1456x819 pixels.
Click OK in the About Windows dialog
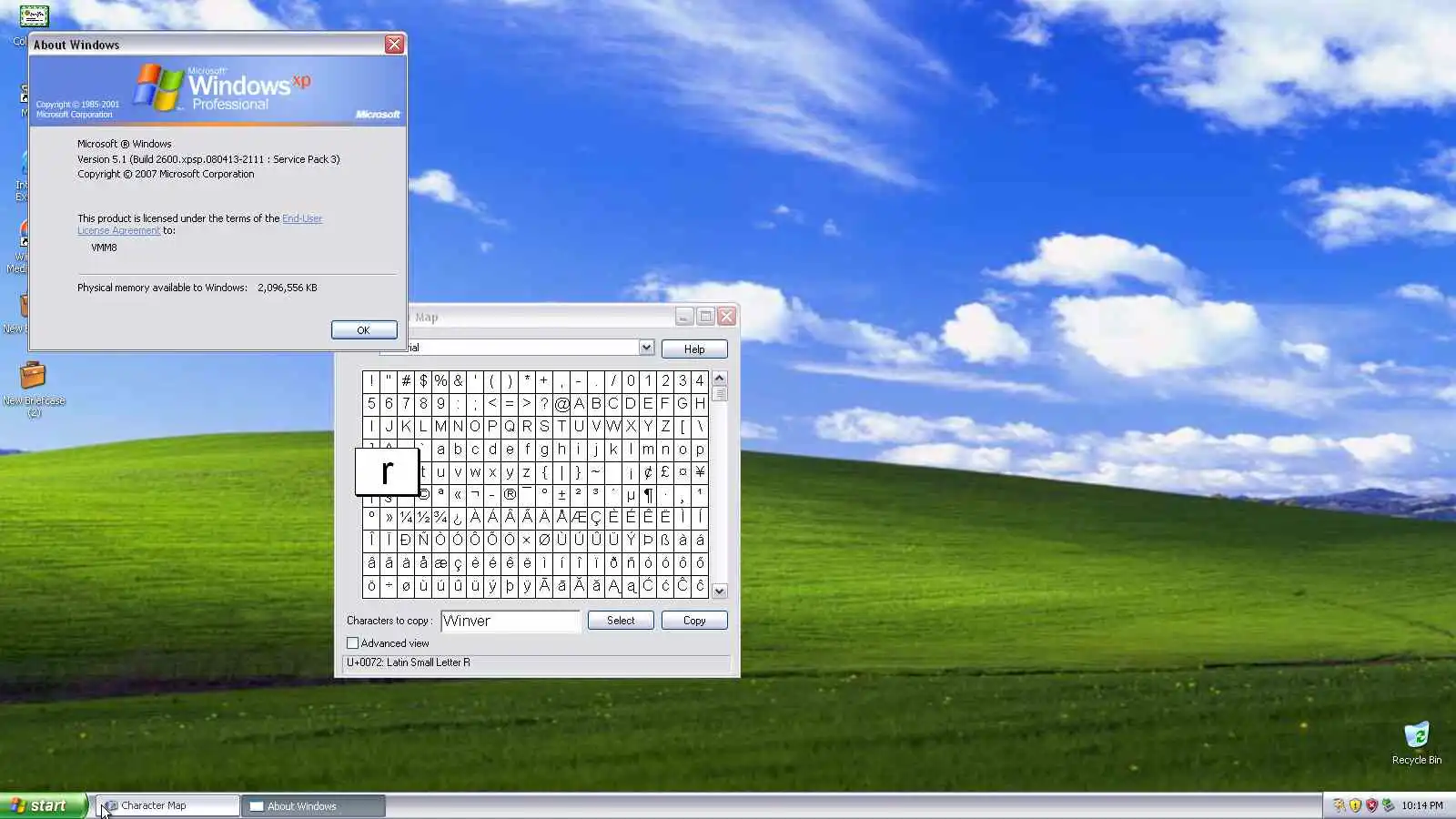tap(363, 330)
